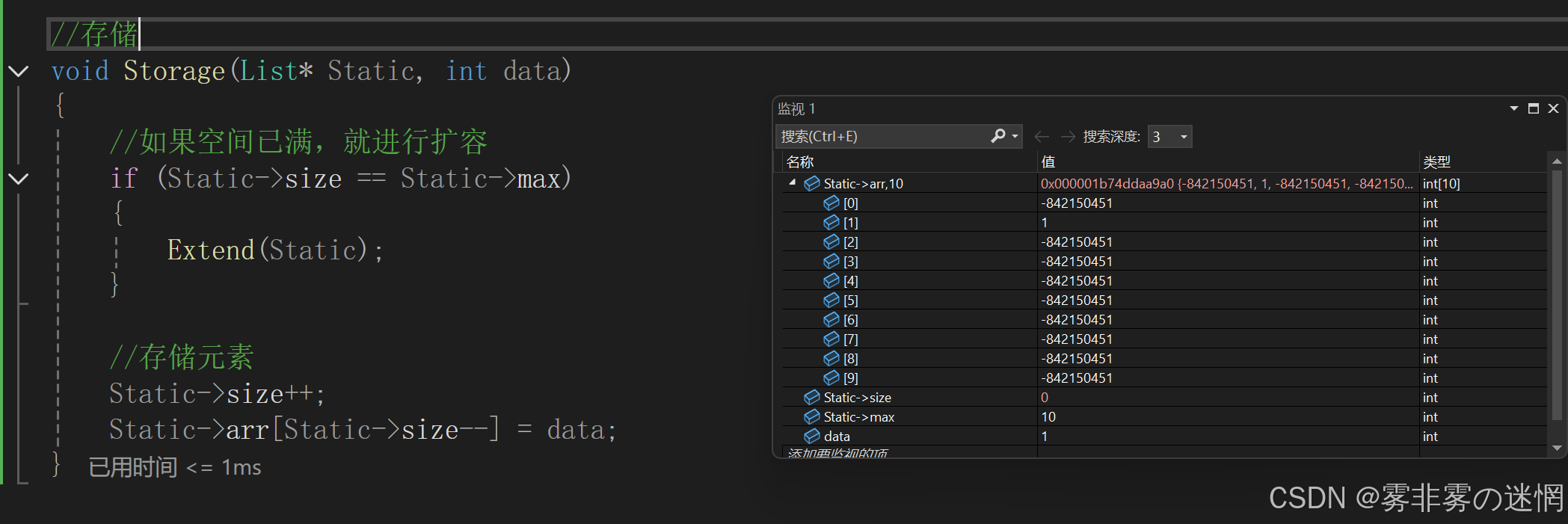Click the Static->max variable icon
The height and width of the screenshot is (524, 1568).
click(x=812, y=416)
